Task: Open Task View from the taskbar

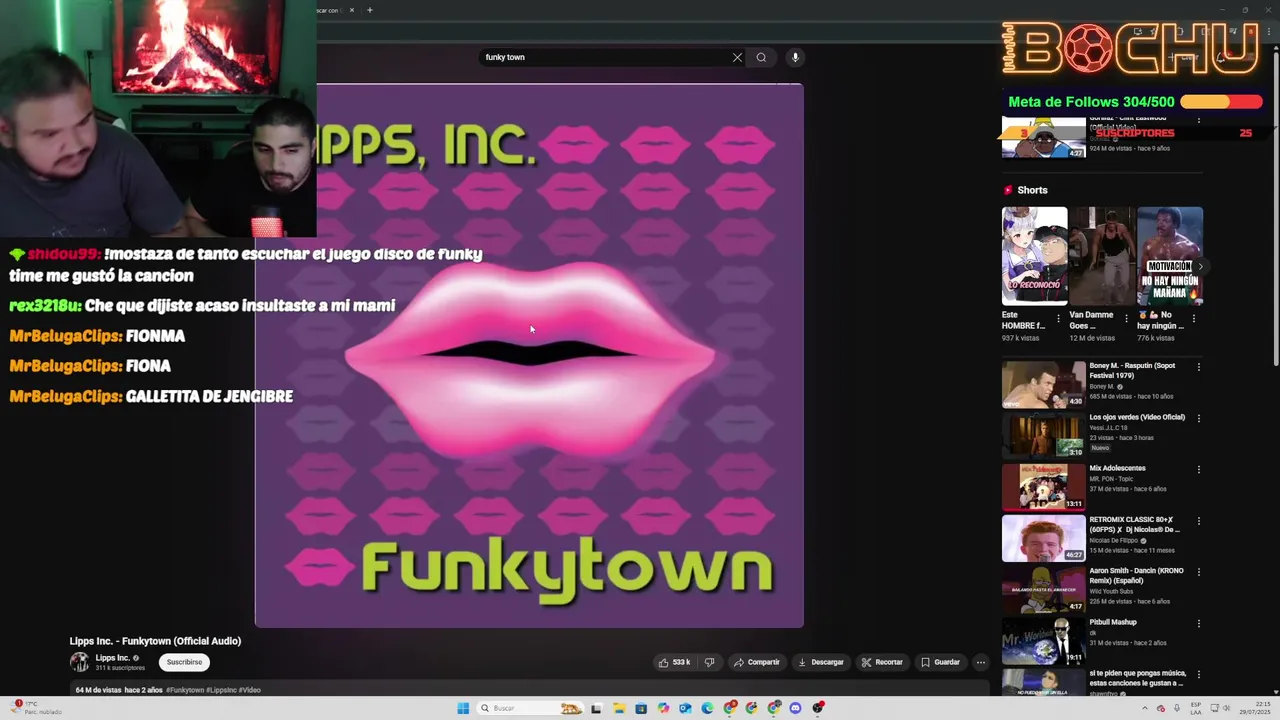Action: 596,708
